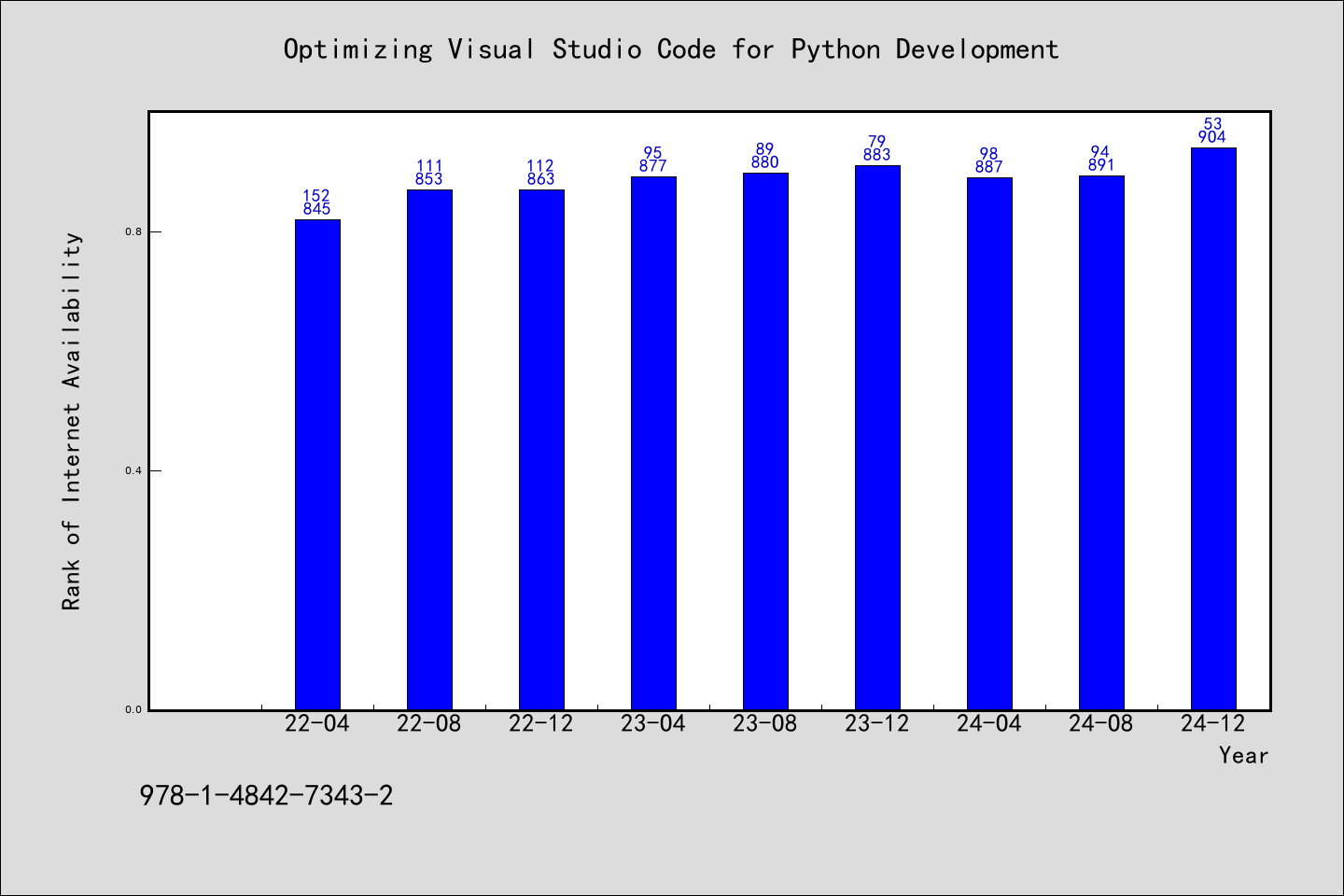Screen dimensions: 1344x896
Task: Click the value '845' above the 22-04 bar
Action: pos(317,209)
